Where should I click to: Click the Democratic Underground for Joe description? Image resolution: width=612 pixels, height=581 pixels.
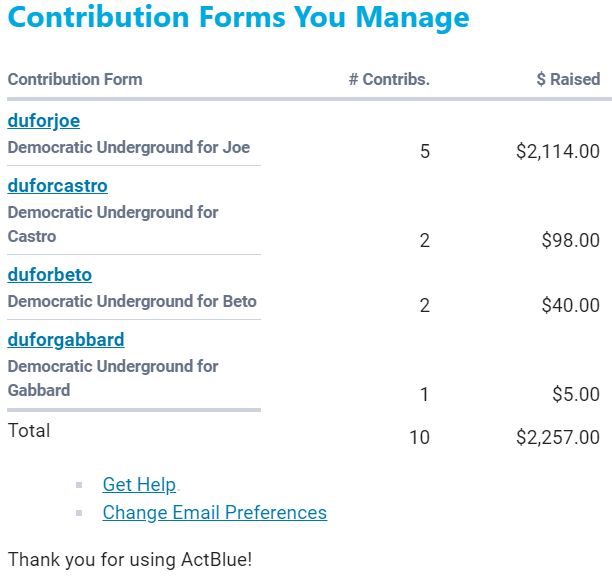(129, 147)
